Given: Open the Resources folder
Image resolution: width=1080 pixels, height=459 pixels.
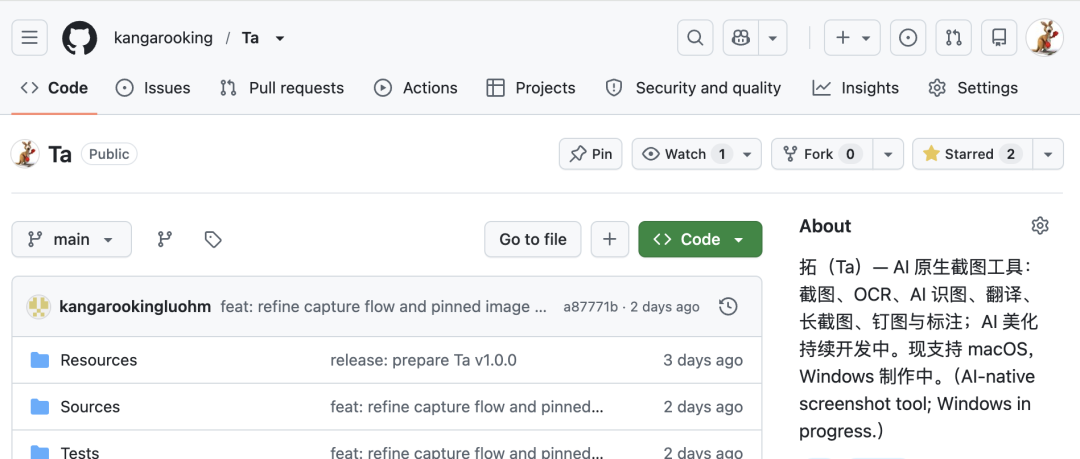Looking at the screenshot, I should click(98, 360).
